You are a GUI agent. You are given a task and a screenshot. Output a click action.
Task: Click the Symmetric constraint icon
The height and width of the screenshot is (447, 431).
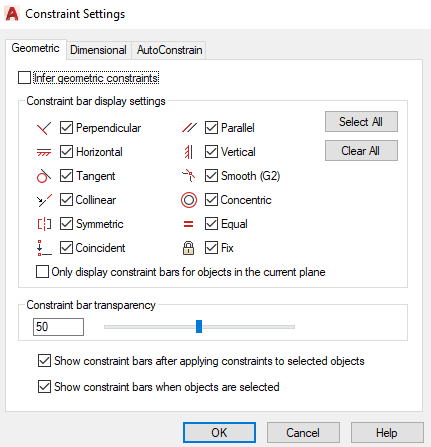coord(44,224)
